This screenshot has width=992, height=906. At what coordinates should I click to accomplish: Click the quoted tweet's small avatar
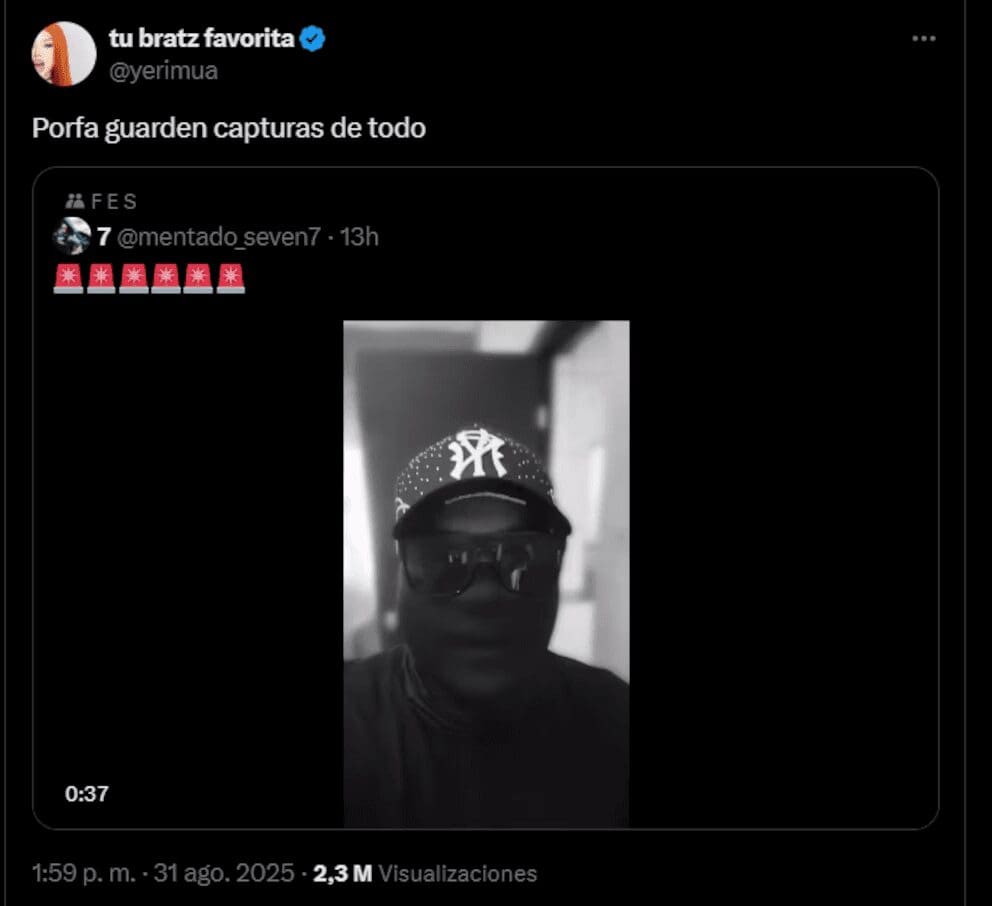pos(72,237)
